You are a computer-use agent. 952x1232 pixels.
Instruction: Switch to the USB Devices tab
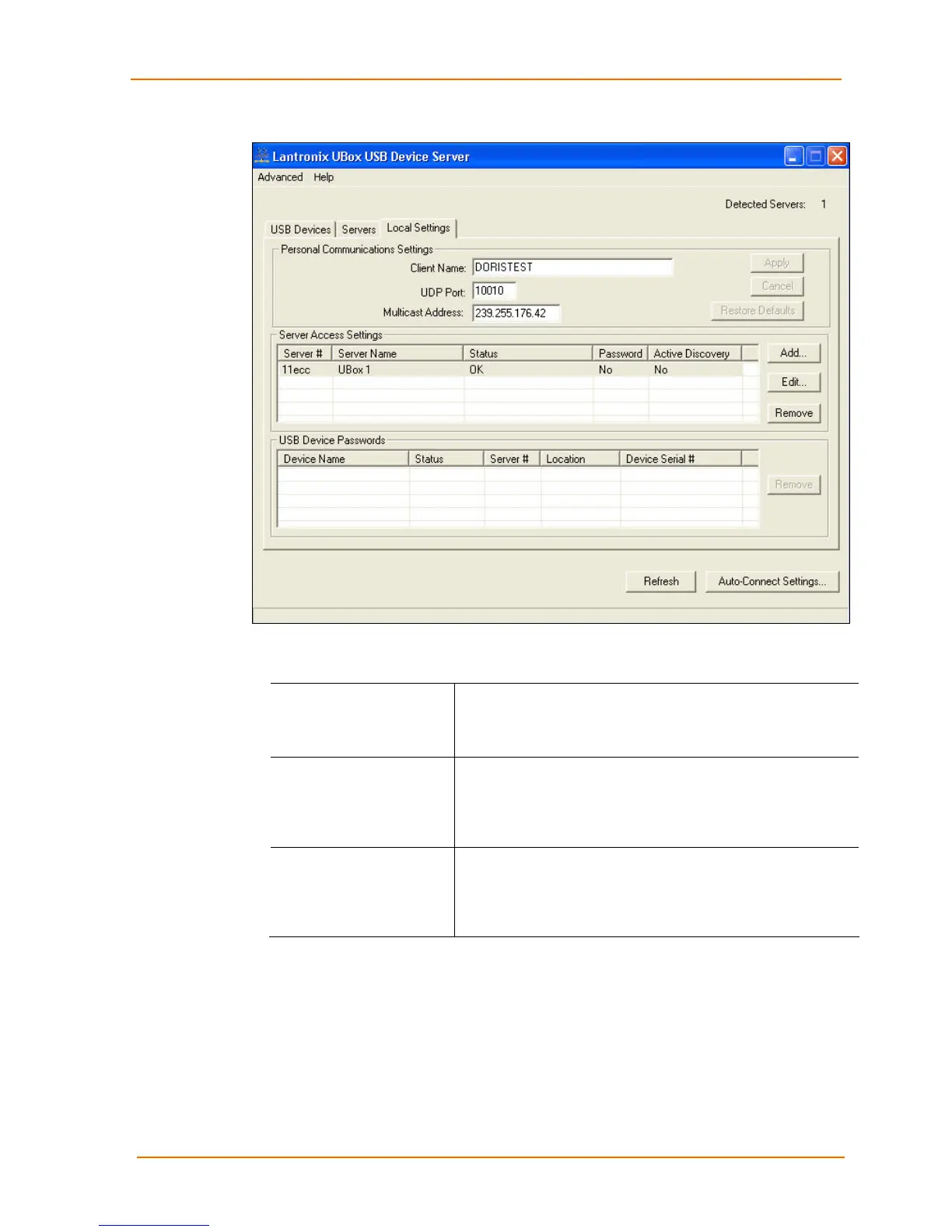[300, 229]
